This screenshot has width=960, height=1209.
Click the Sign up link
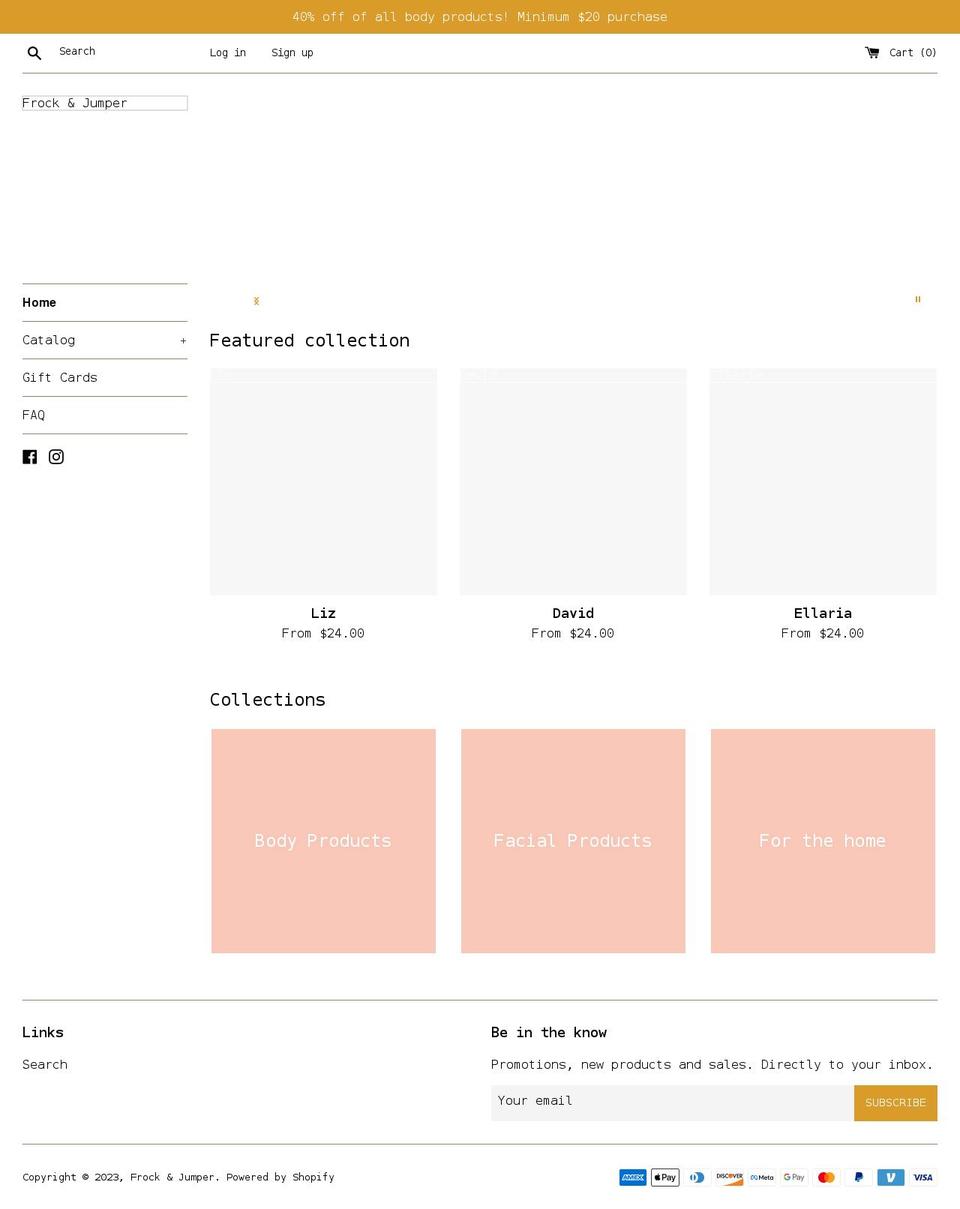[x=292, y=52]
